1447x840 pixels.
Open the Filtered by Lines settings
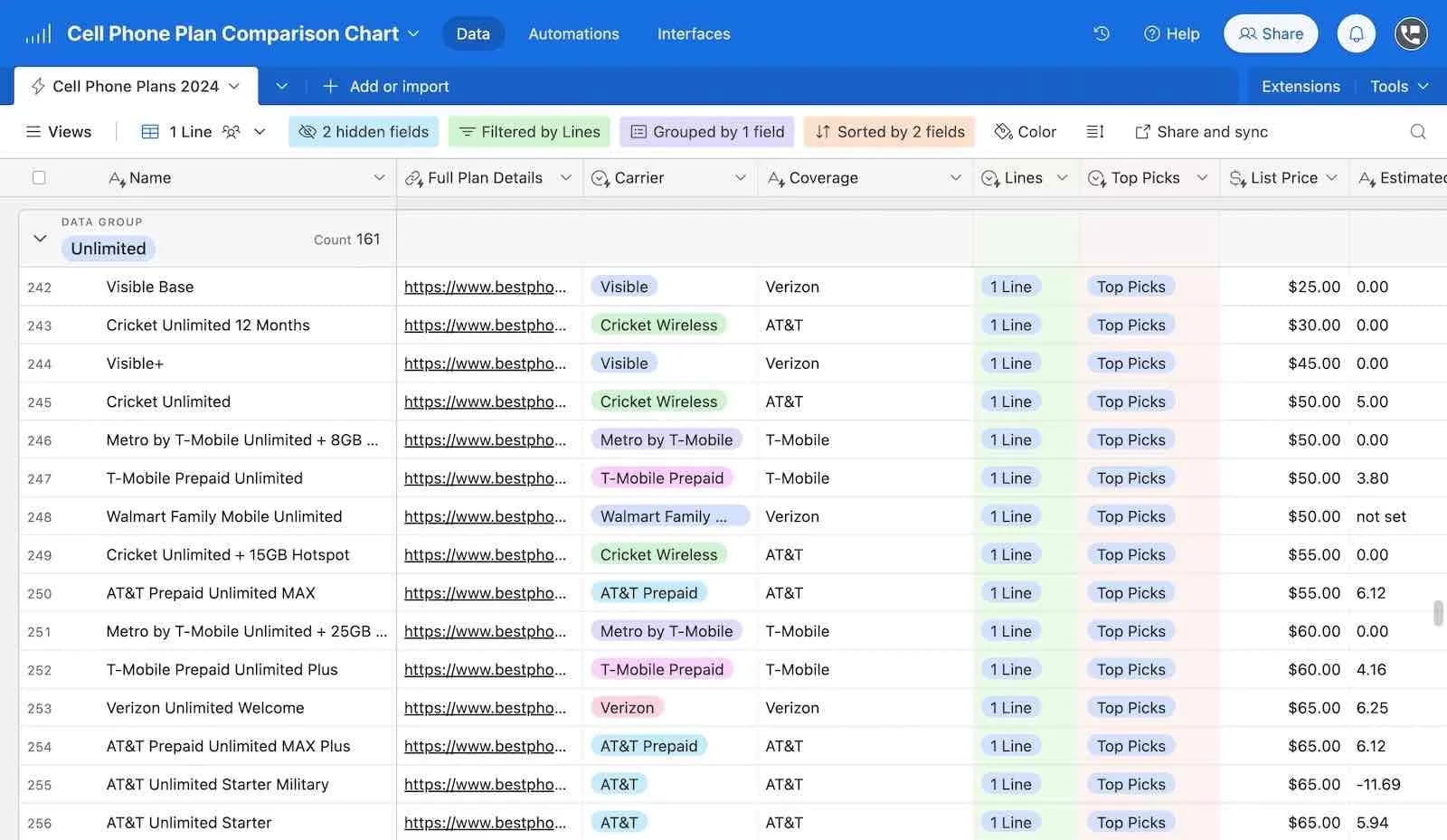(529, 131)
